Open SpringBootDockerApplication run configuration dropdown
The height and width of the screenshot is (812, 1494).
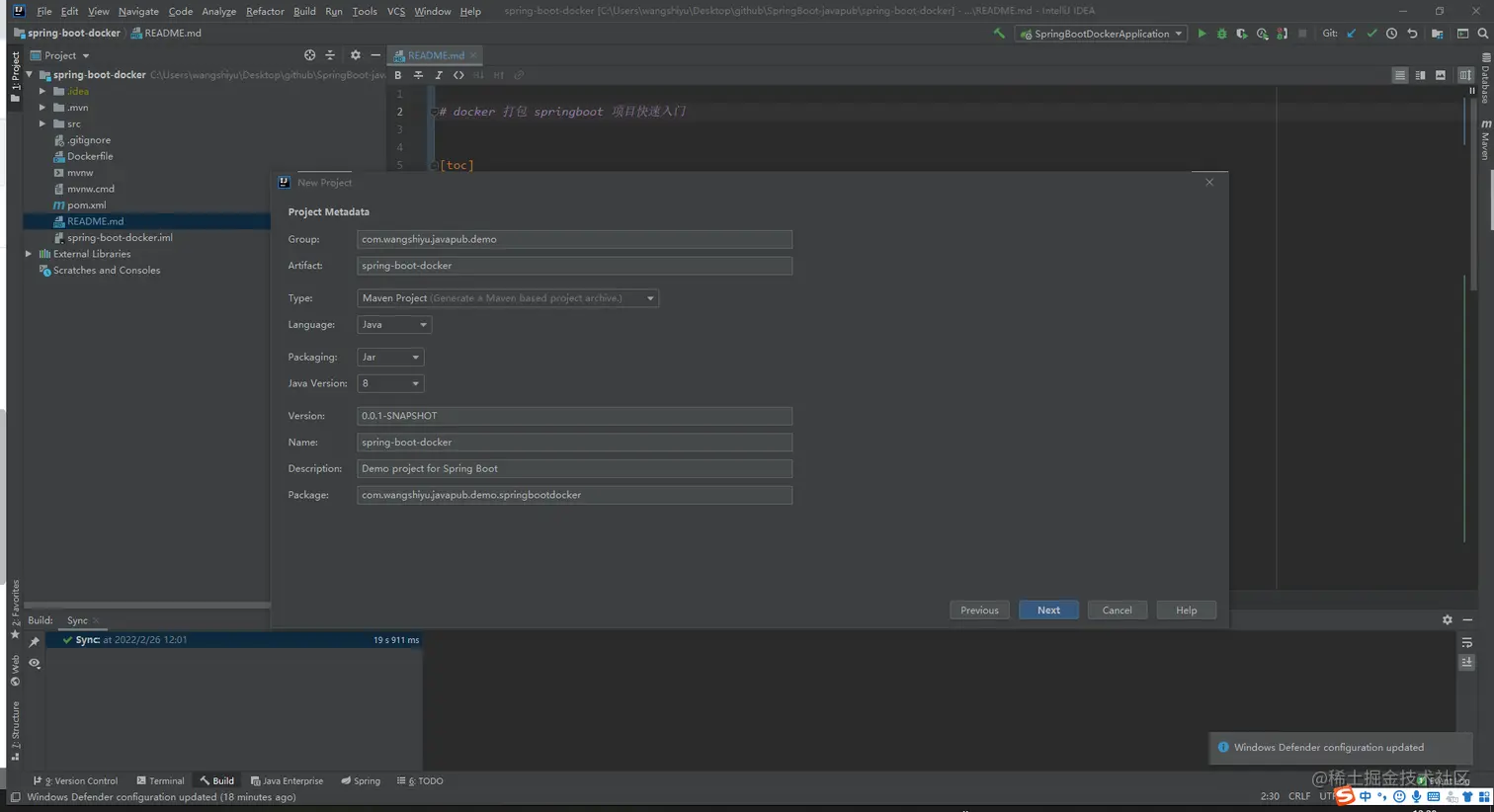click(1101, 34)
